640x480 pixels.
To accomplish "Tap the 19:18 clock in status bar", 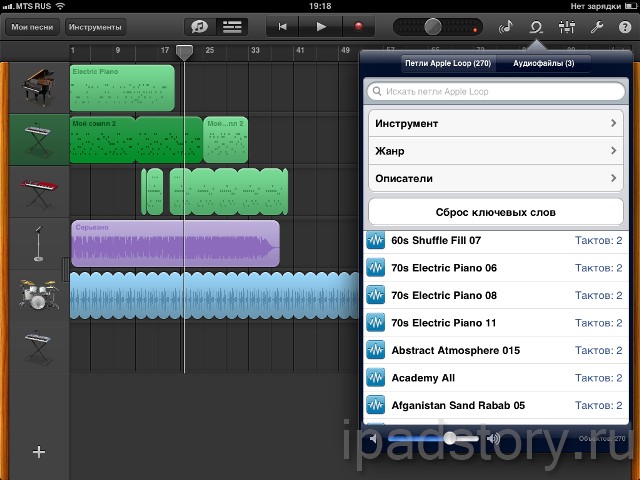I will (320, 6).
